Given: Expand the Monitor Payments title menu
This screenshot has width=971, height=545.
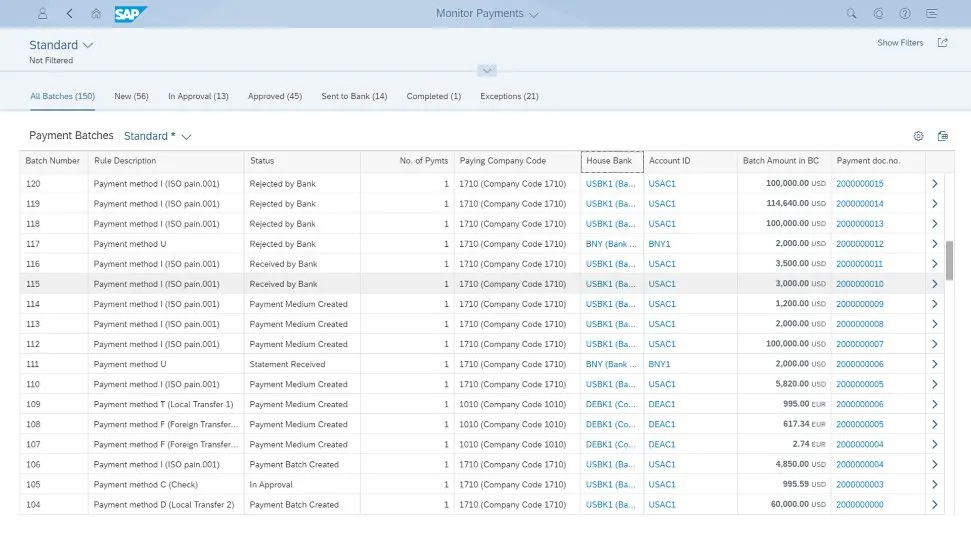Looking at the screenshot, I should pos(487,14).
